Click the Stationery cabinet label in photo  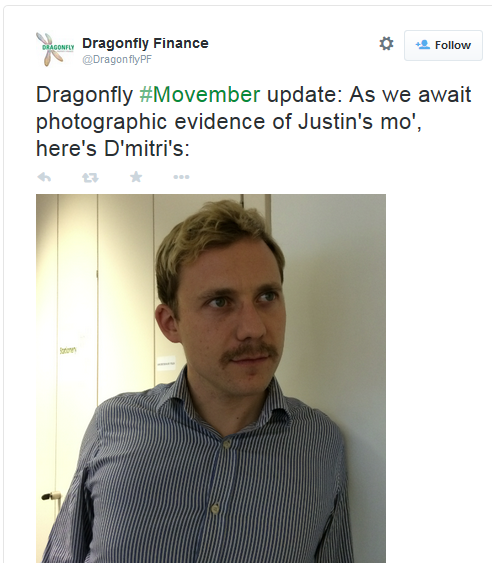pos(68,350)
